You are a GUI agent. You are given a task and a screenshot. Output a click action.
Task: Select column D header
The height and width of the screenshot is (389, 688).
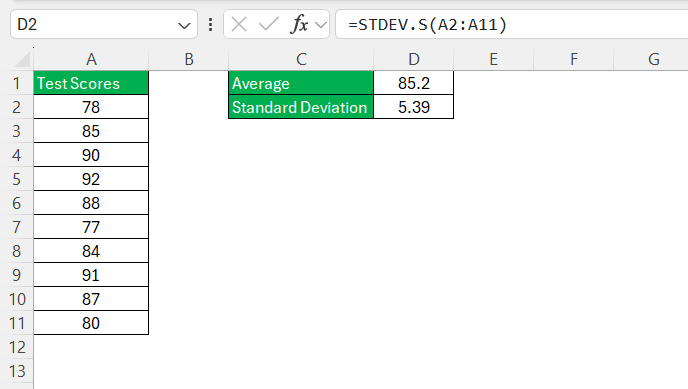(414, 59)
